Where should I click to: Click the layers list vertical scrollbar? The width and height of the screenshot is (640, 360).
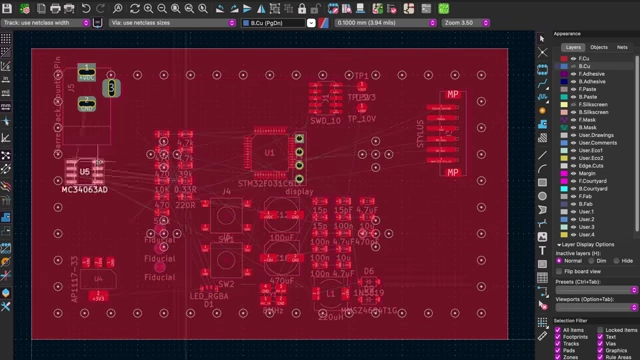click(638, 143)
